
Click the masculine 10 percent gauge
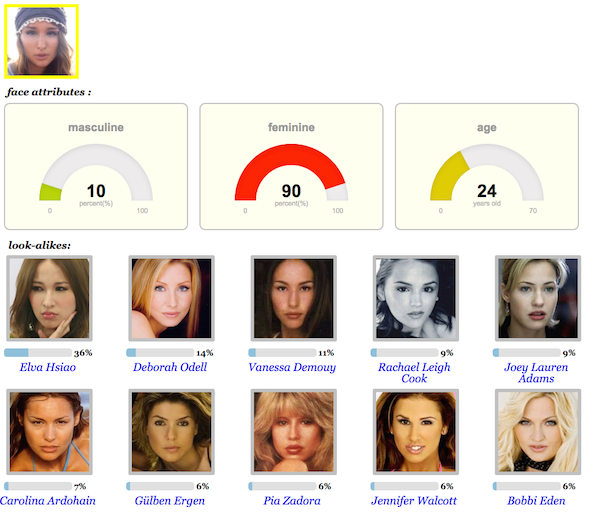pos(96,166)
